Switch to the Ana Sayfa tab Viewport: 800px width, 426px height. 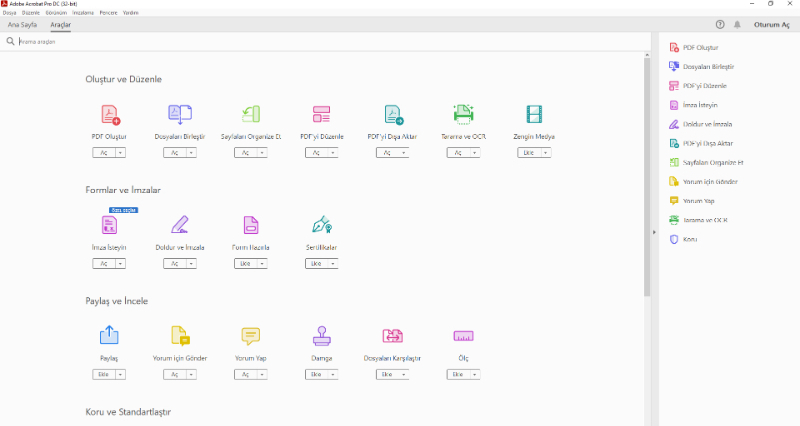point(22,24)
